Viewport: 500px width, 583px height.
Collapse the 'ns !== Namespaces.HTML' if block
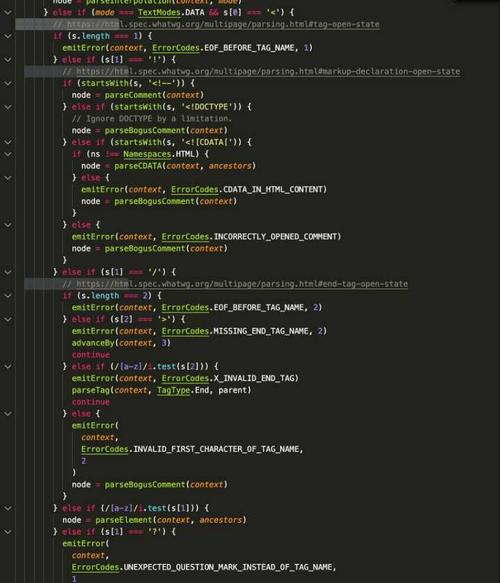(8, 154)
